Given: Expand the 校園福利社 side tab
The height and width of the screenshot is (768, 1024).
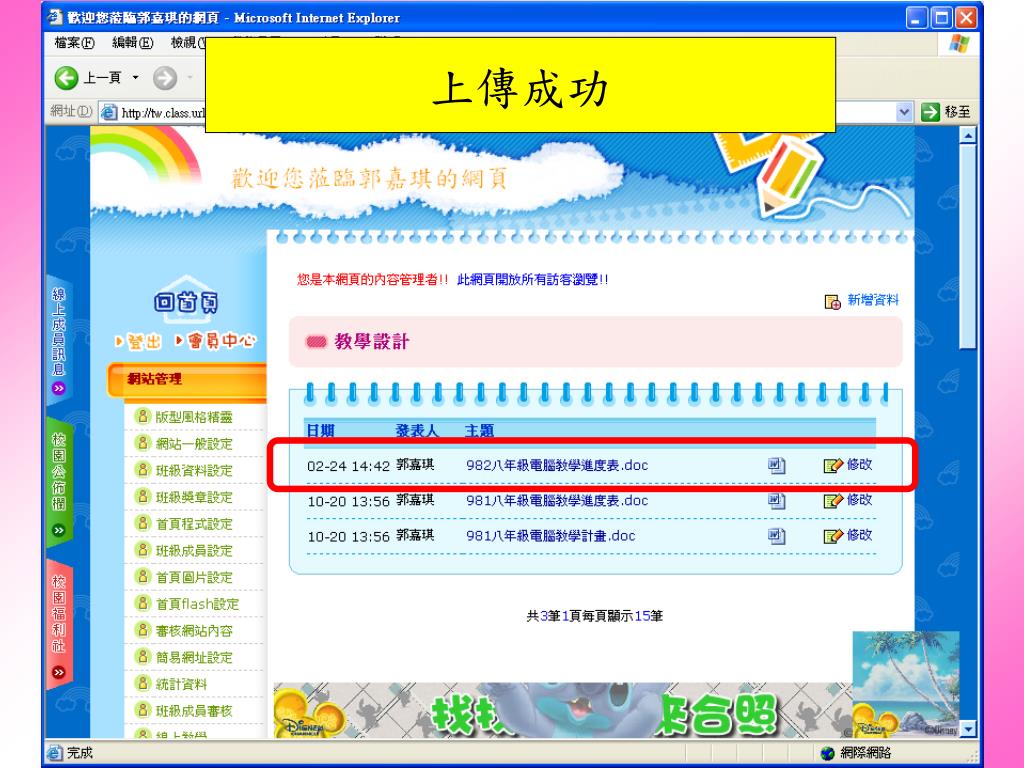Looking at the screenshot, I should coord(59,625).
